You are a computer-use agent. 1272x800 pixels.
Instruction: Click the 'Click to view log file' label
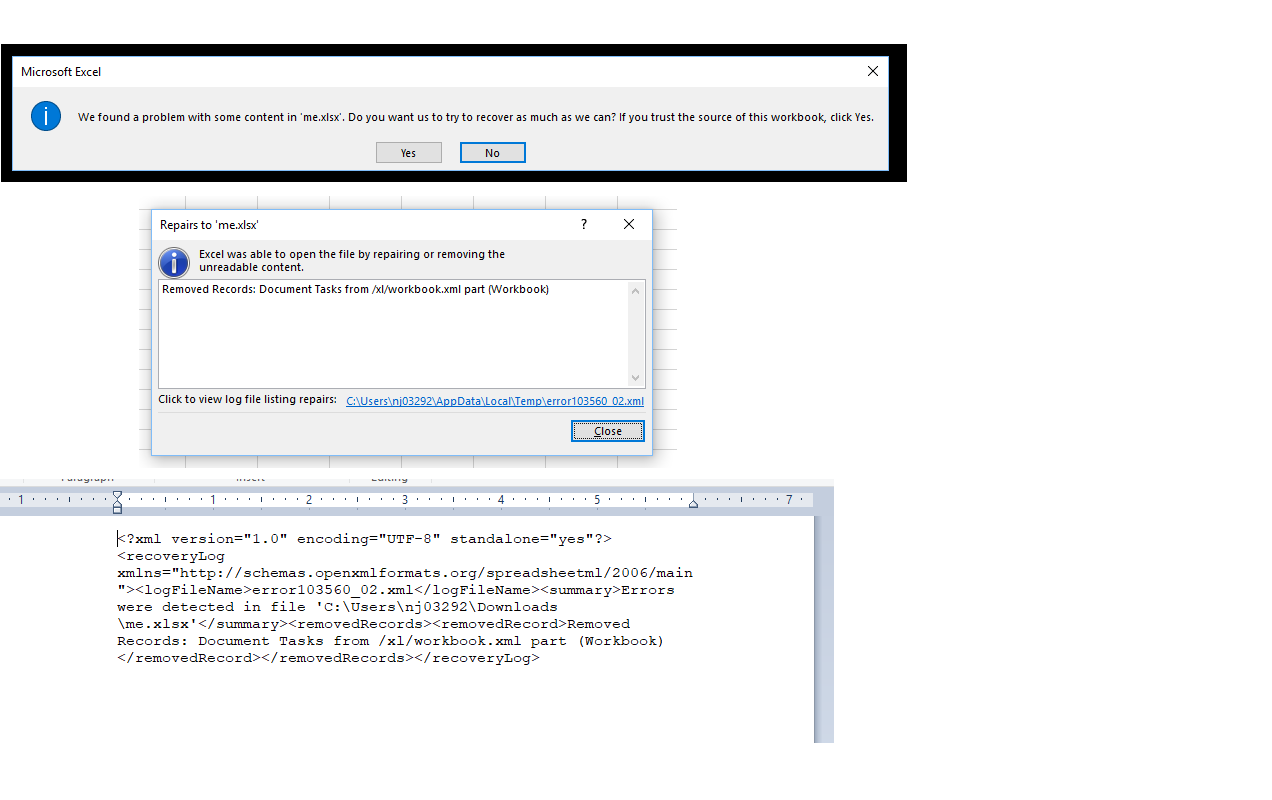[x=247, y=400]
